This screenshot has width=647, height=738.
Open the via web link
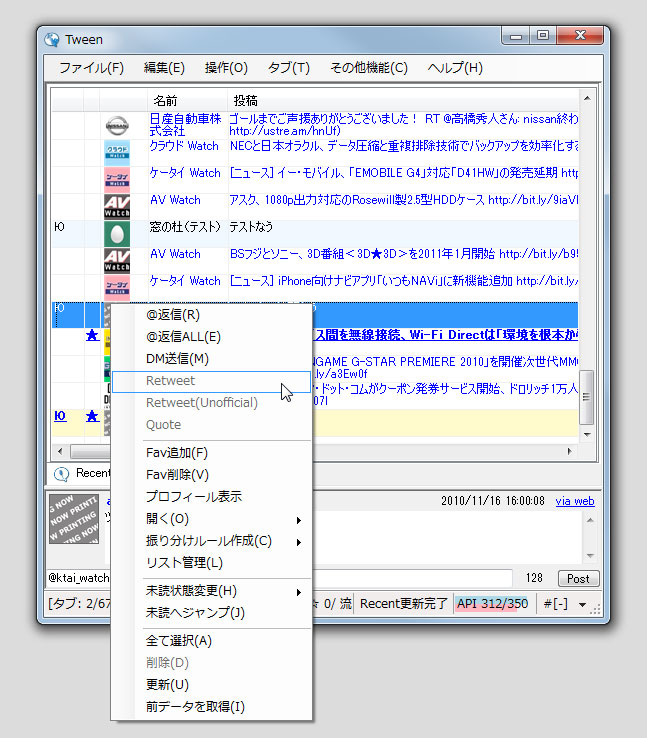[575, 501]
